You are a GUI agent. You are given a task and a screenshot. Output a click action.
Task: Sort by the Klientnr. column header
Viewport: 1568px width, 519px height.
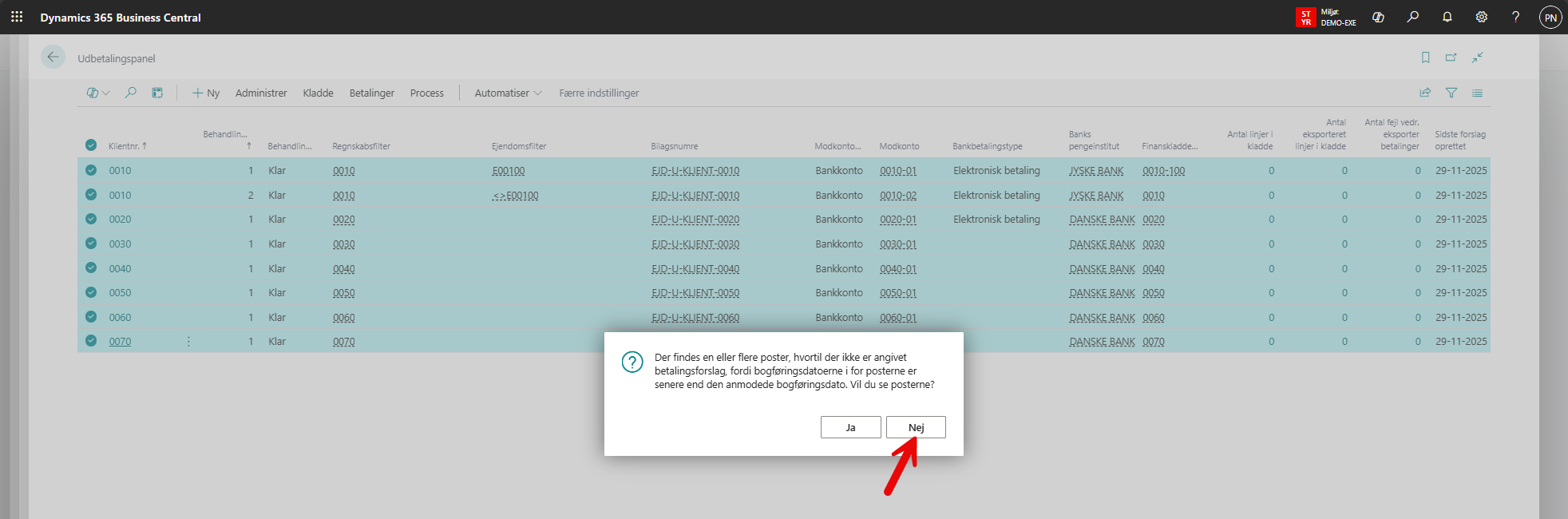125,146
